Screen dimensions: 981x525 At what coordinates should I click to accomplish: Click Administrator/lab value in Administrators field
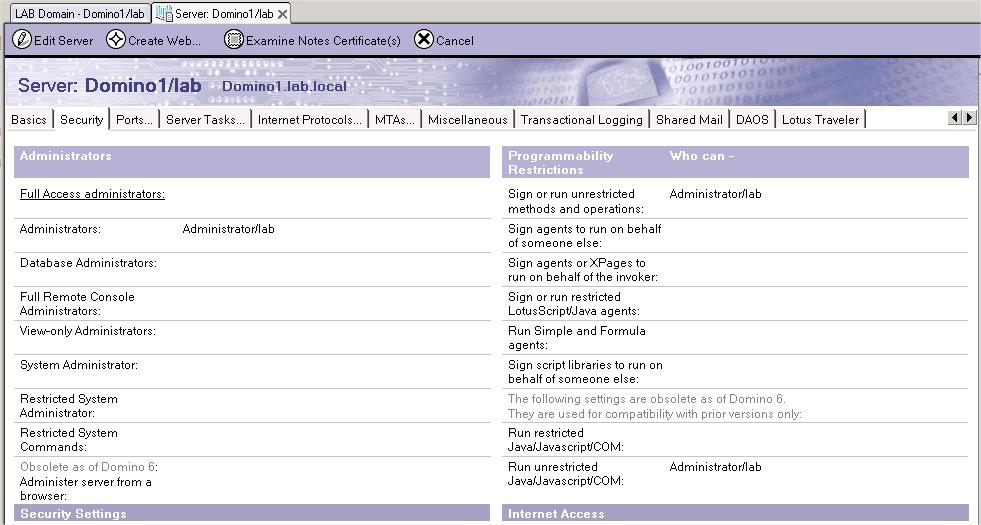pos(228,229)
